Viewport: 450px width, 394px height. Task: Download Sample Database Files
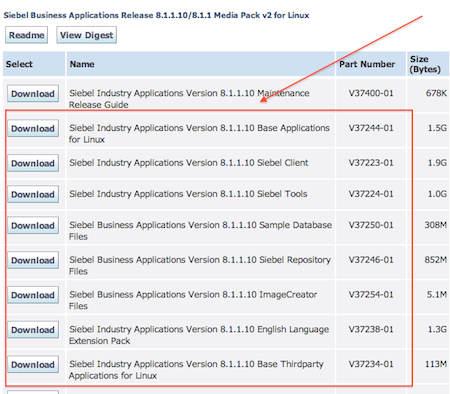[x=33, y=225]
